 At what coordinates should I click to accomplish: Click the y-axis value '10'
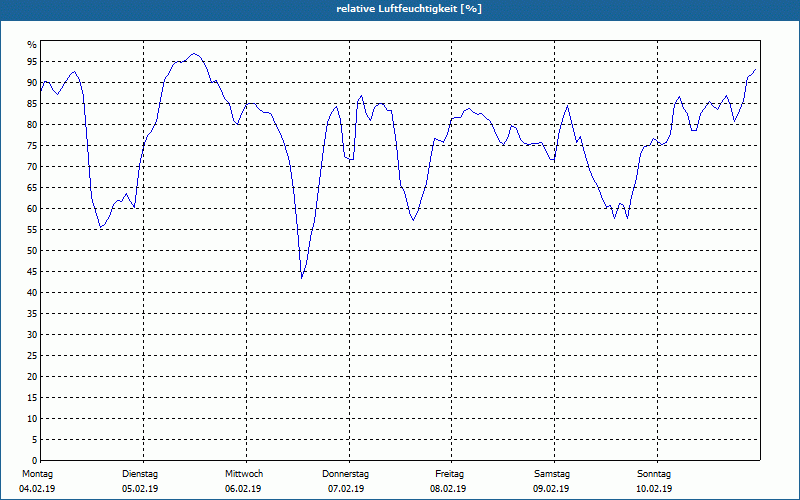[x=32, y=418]
